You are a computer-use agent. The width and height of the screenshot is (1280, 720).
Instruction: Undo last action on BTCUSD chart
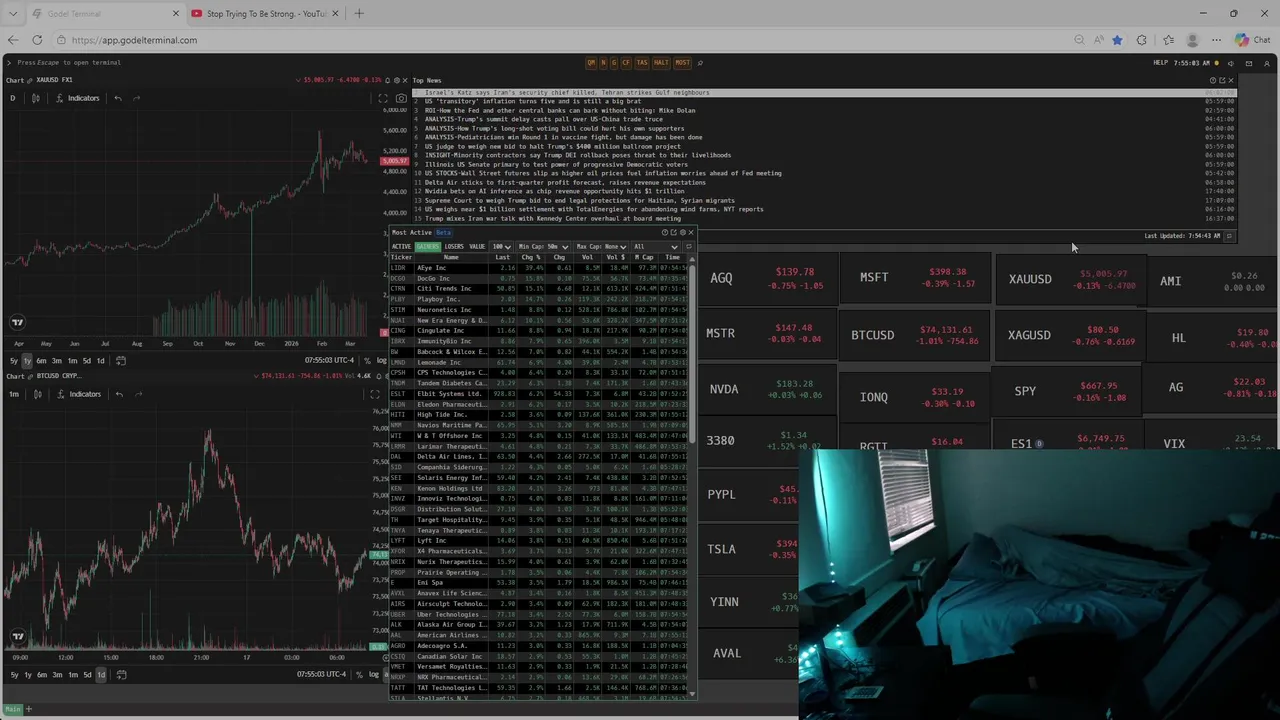tap(119, 394)
